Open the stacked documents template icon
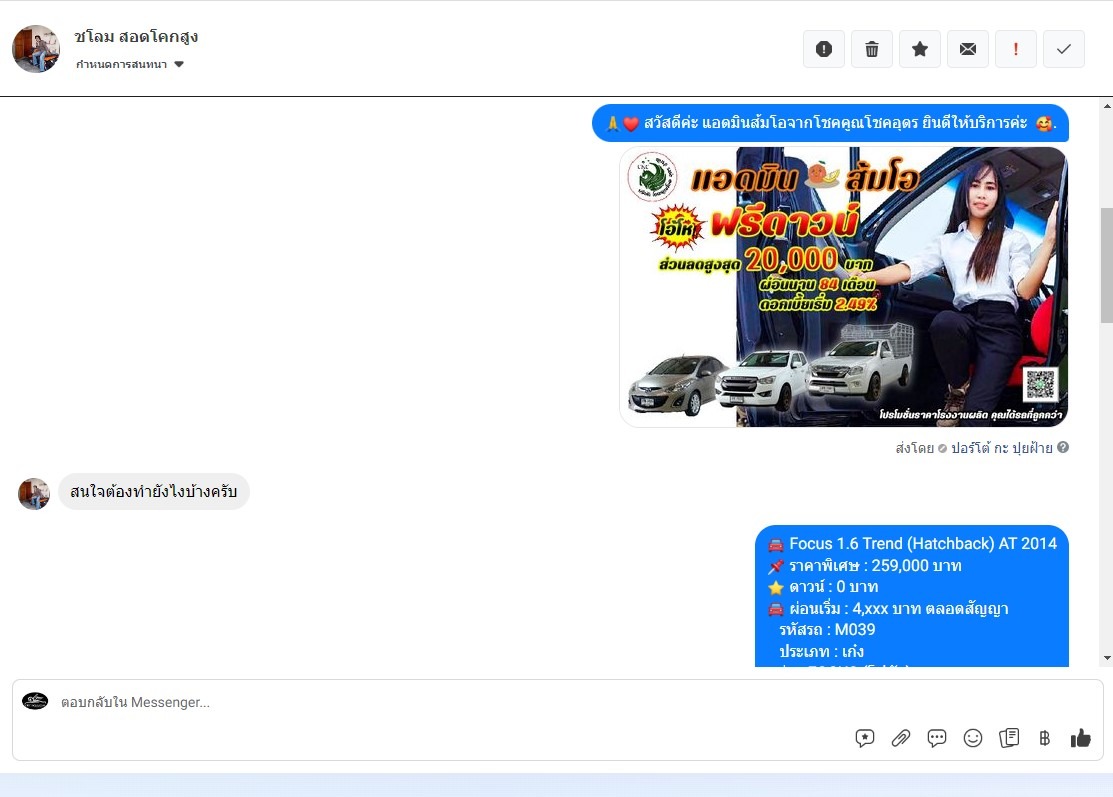The image size is (1113, 797). (1009, 738)
